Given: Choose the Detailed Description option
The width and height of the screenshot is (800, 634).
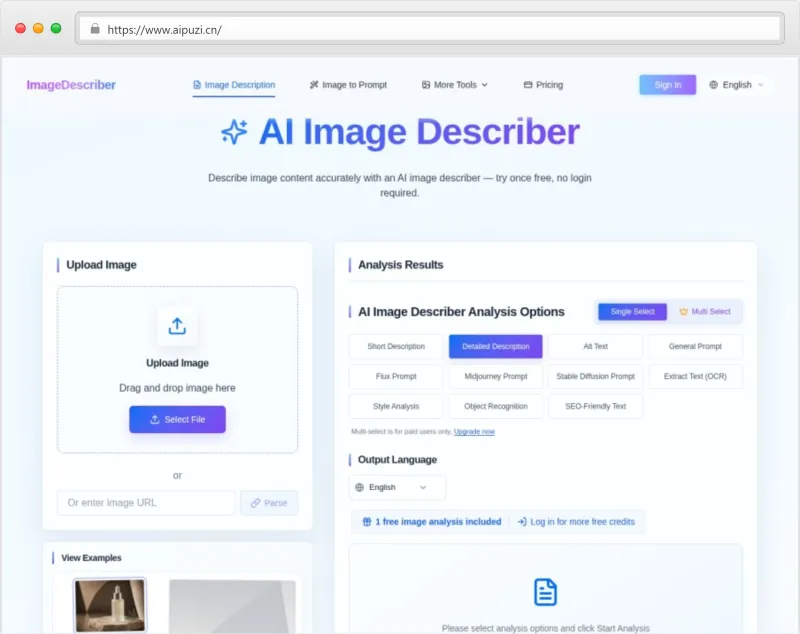Looking at the screenshot, I should click(495, 346).
